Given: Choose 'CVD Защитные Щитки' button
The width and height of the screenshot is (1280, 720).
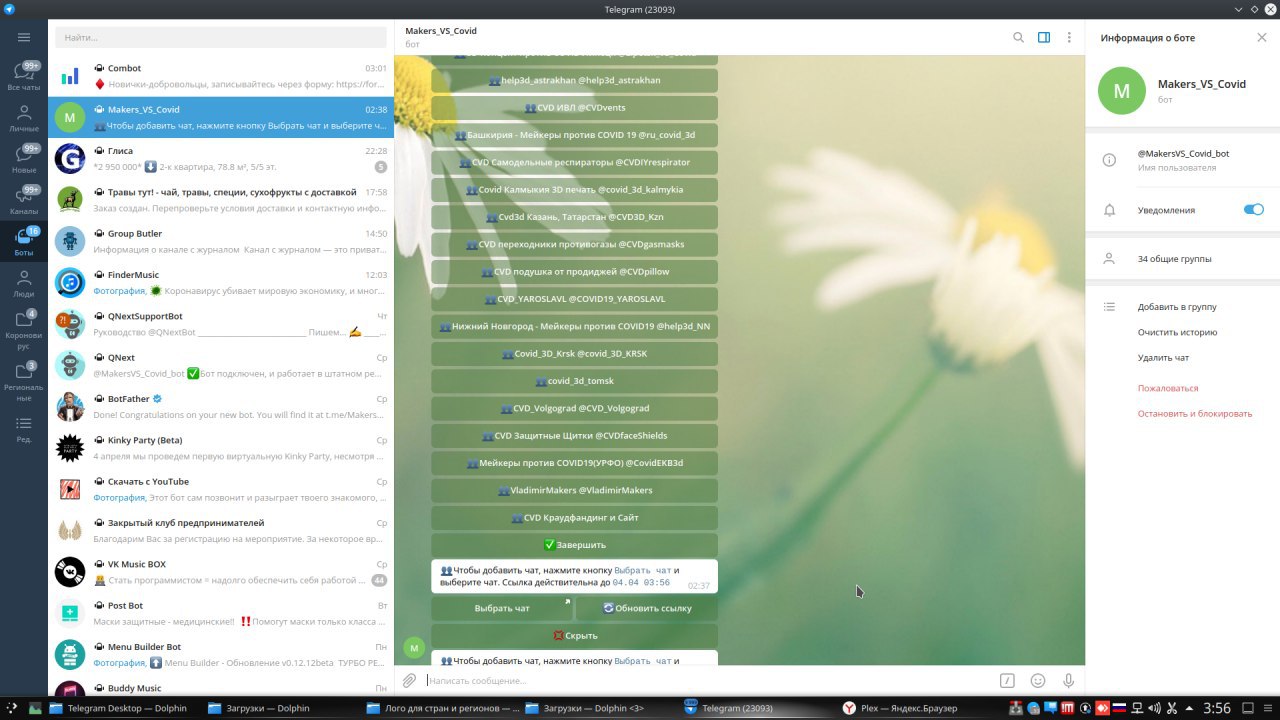Looking at the screenshot, I should pyautogui.click(x=574, y=436).
